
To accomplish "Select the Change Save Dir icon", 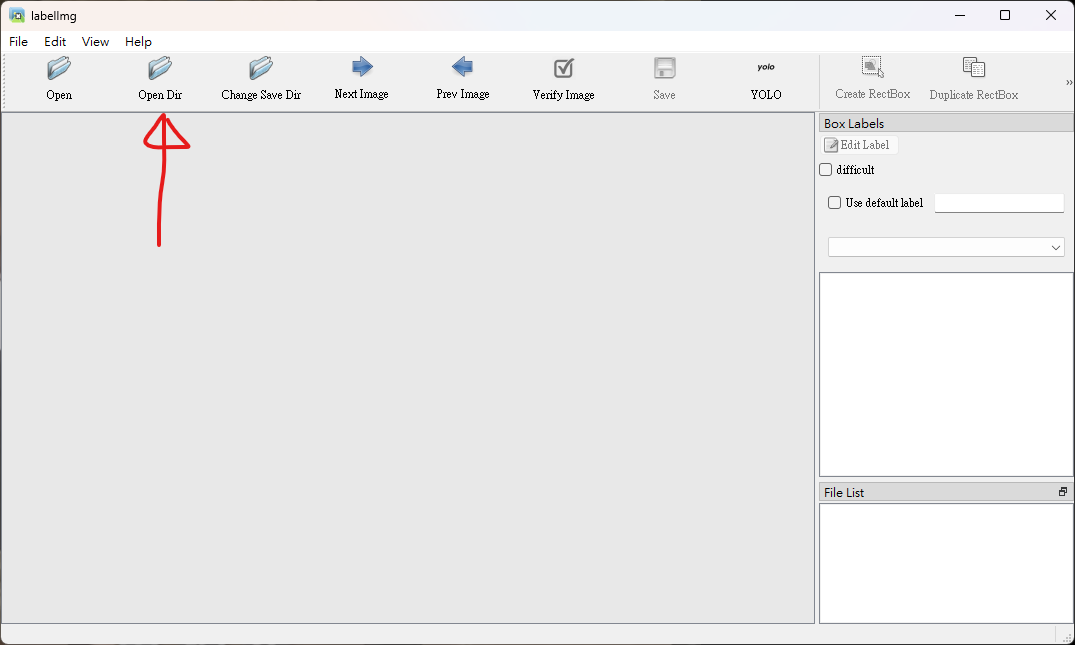I will tap(261, 69).
